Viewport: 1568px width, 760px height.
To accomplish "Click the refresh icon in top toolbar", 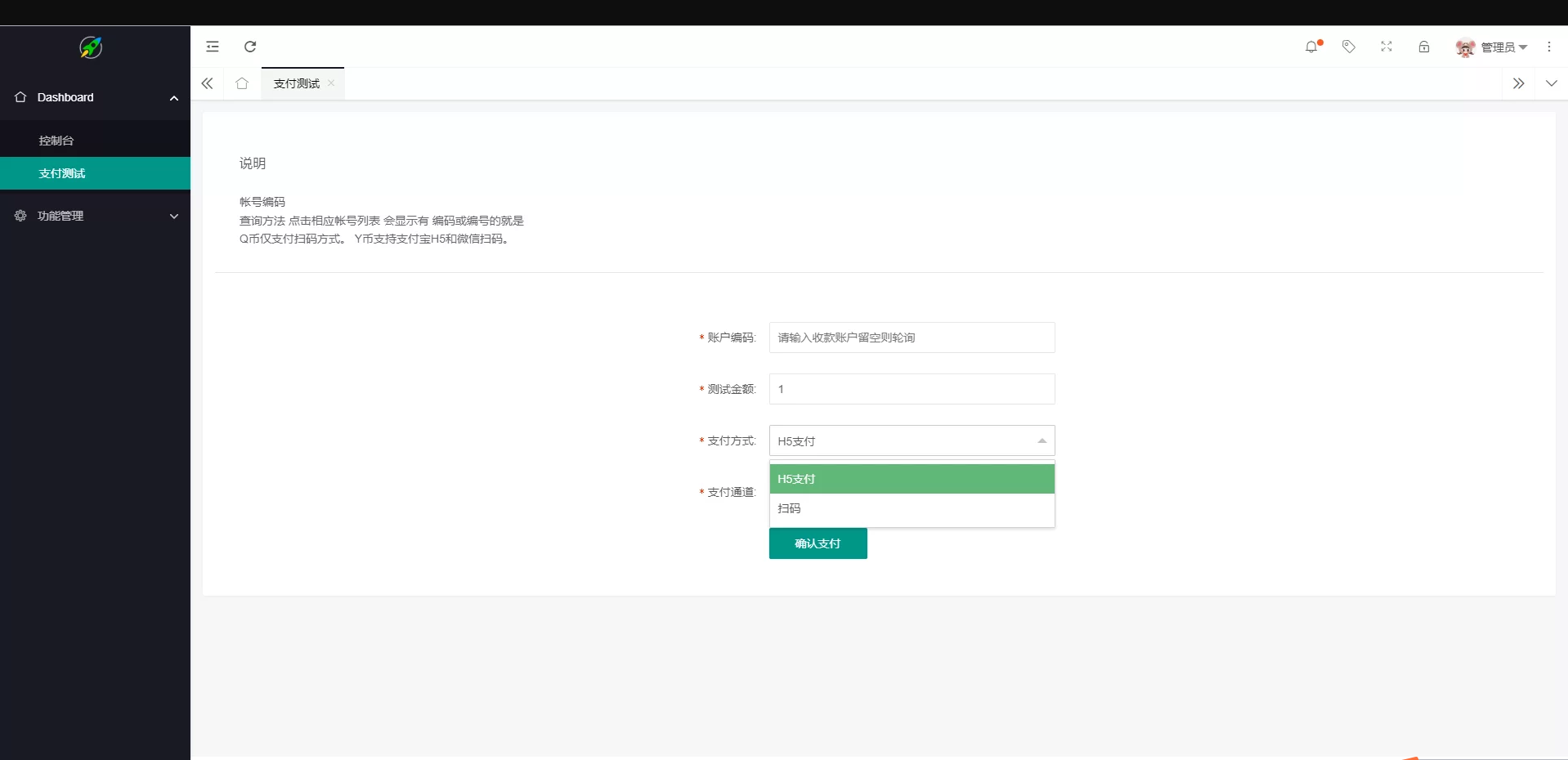I will 250,47.
